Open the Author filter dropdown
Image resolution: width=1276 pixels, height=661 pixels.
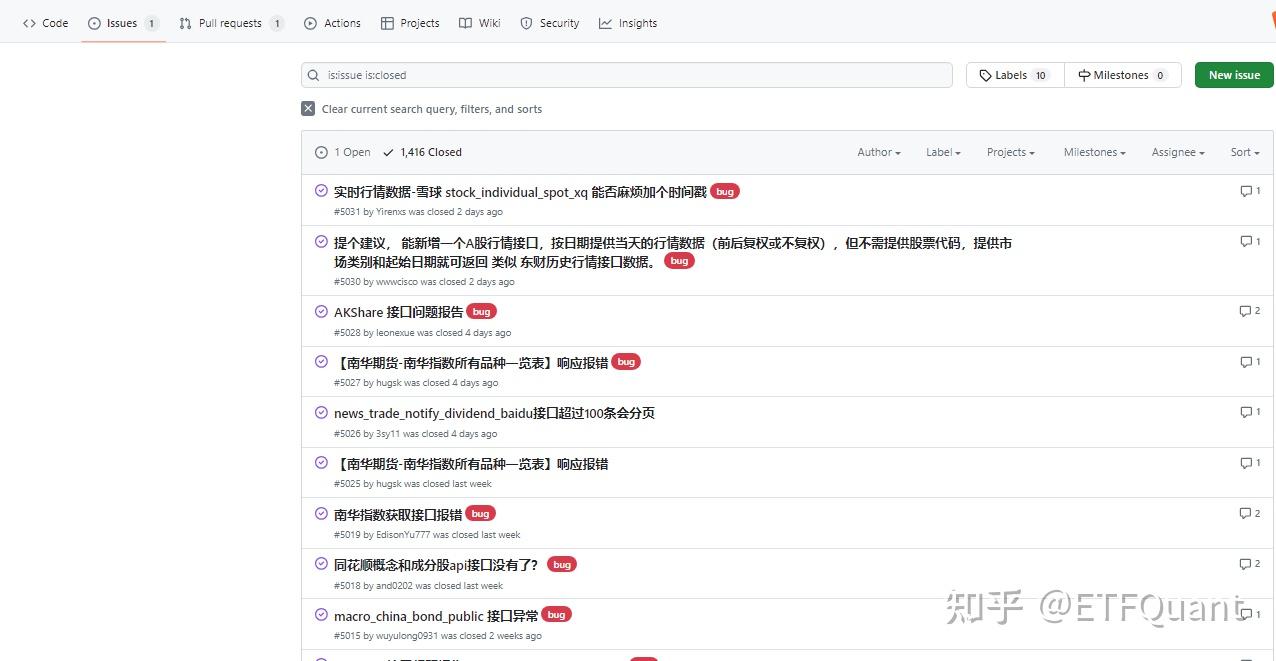point(877,151)
